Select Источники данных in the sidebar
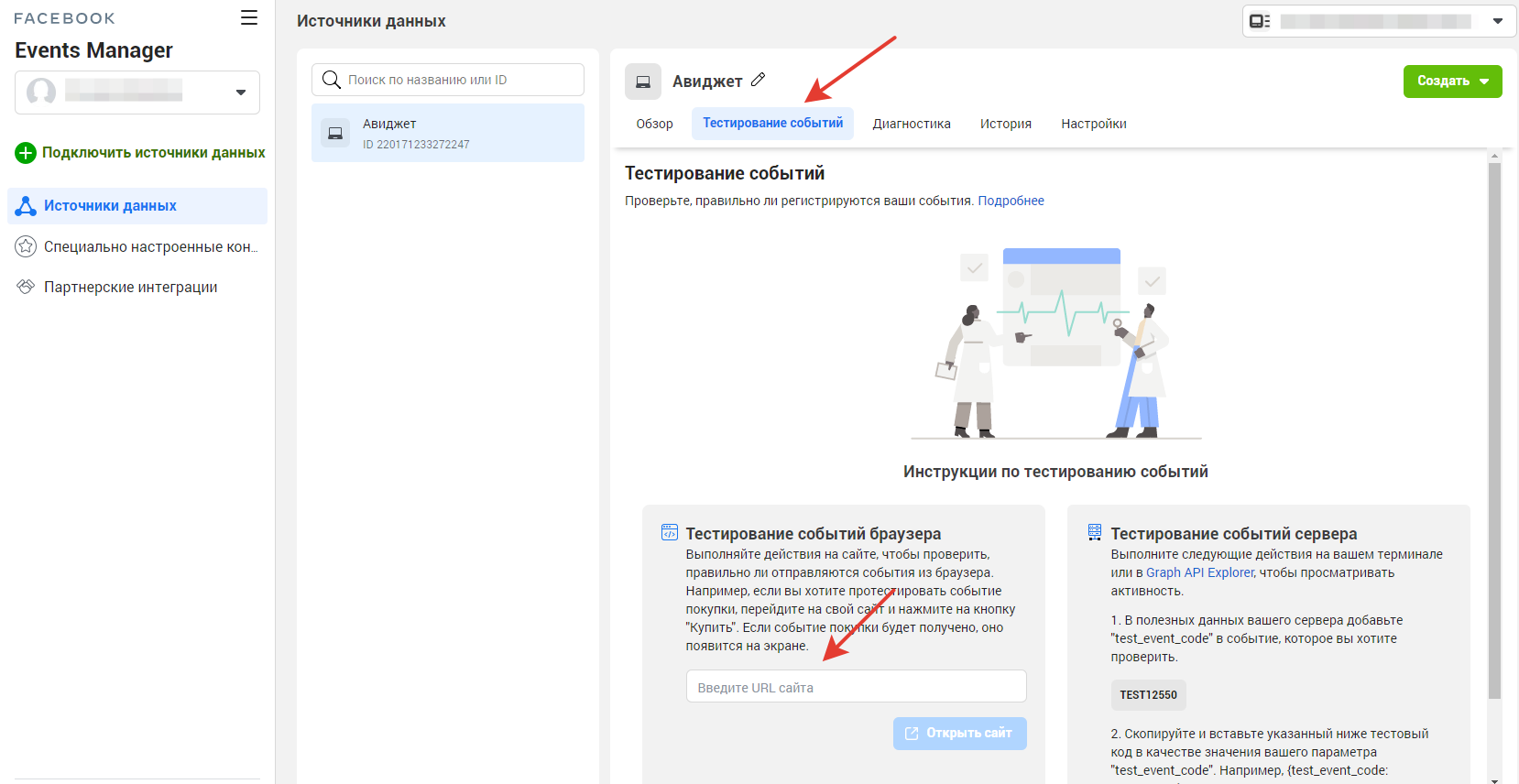 tap(137, 206)
